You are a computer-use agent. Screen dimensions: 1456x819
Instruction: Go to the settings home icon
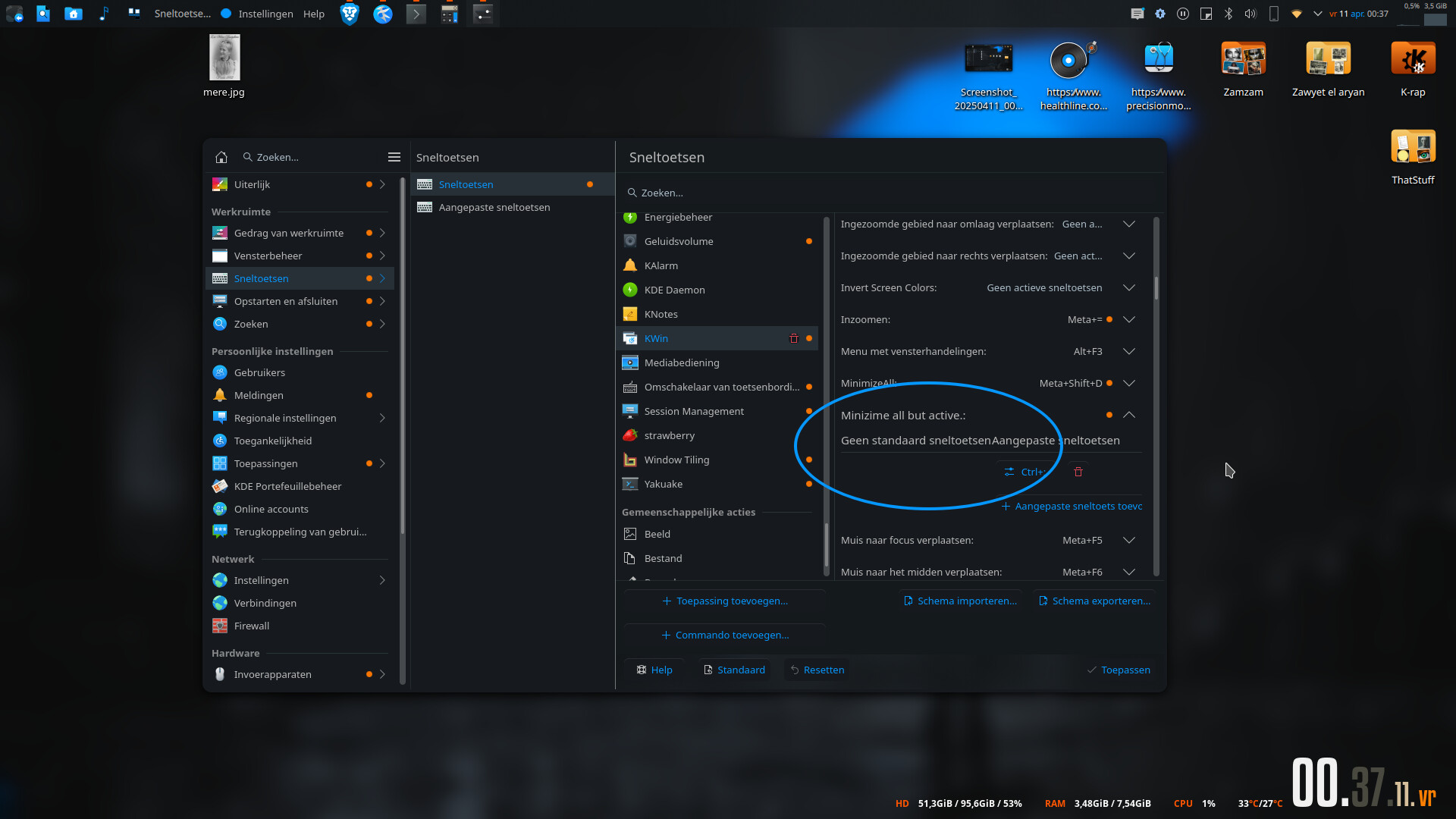[221, 157]
